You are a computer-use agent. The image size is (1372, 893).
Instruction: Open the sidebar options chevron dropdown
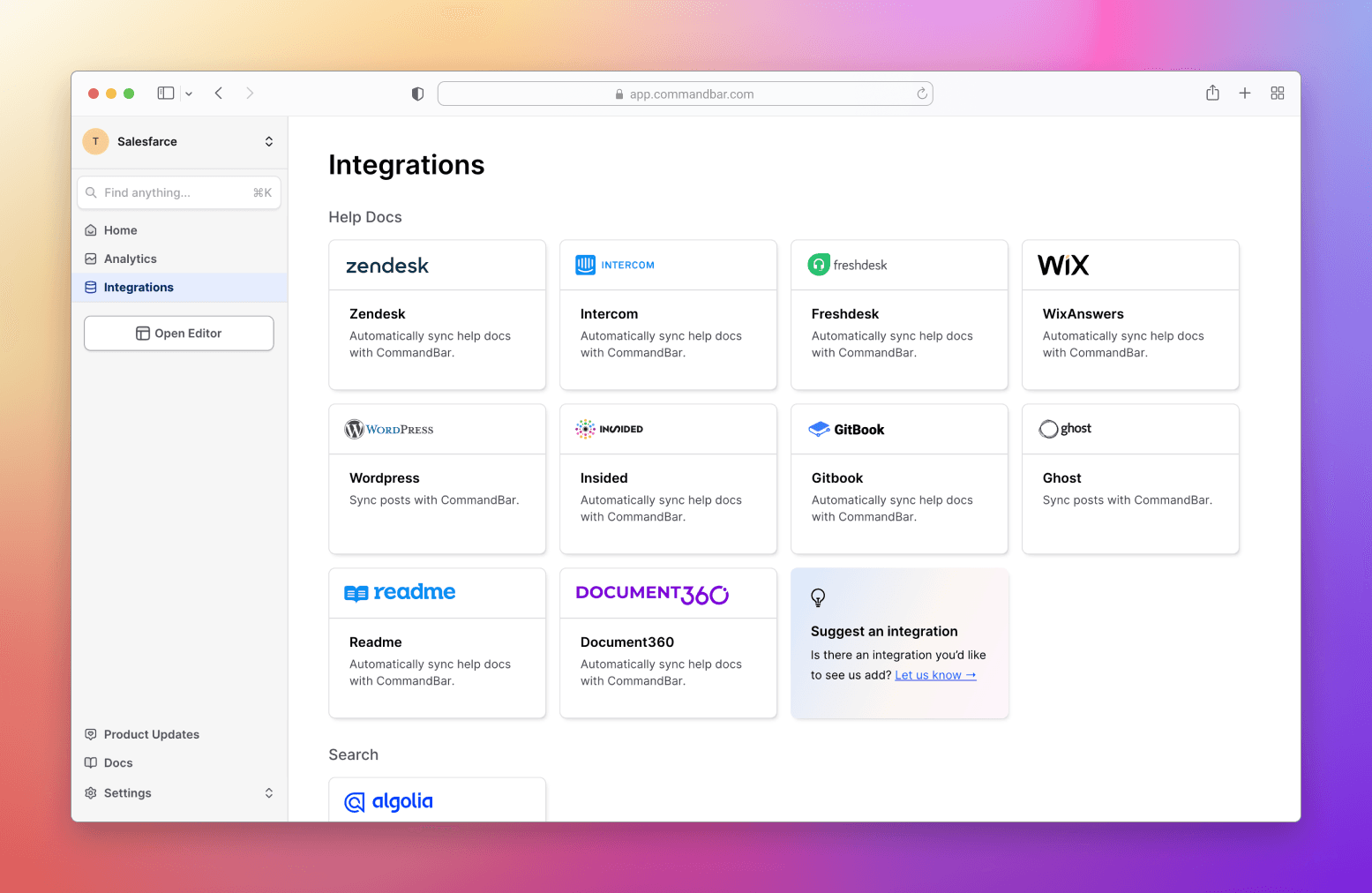click(189, 94)
